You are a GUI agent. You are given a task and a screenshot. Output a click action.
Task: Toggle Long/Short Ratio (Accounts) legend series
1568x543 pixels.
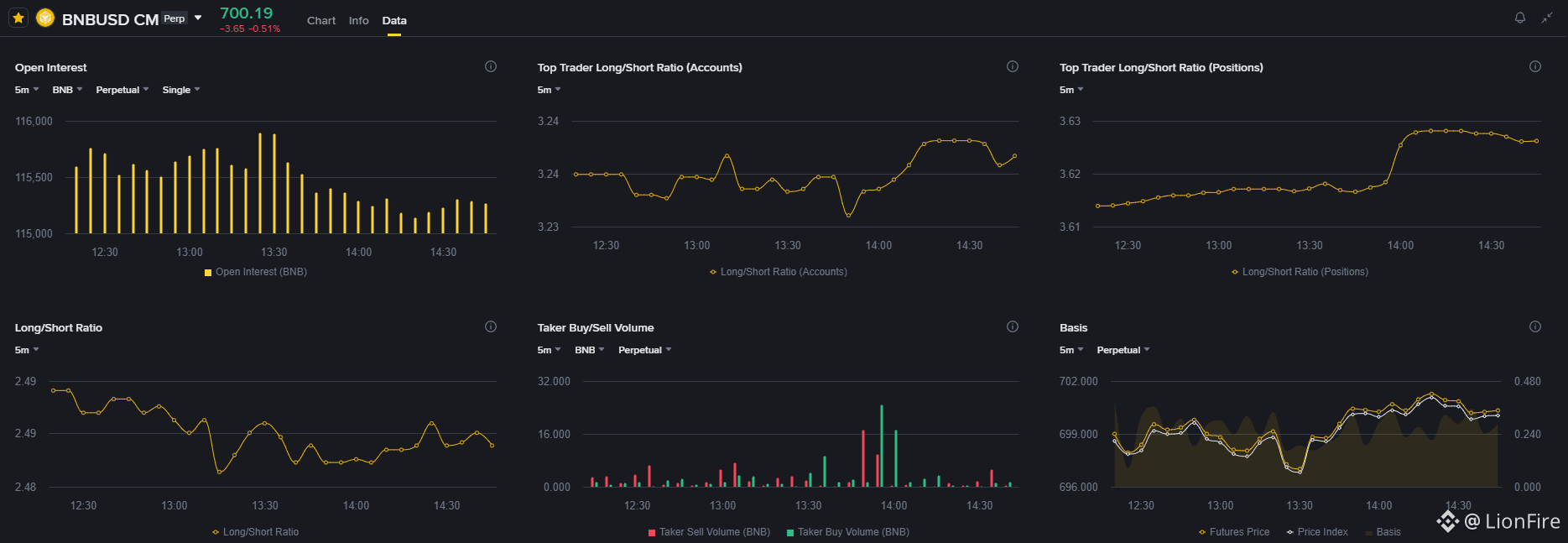pyautogui.click(x=779, y=272)
